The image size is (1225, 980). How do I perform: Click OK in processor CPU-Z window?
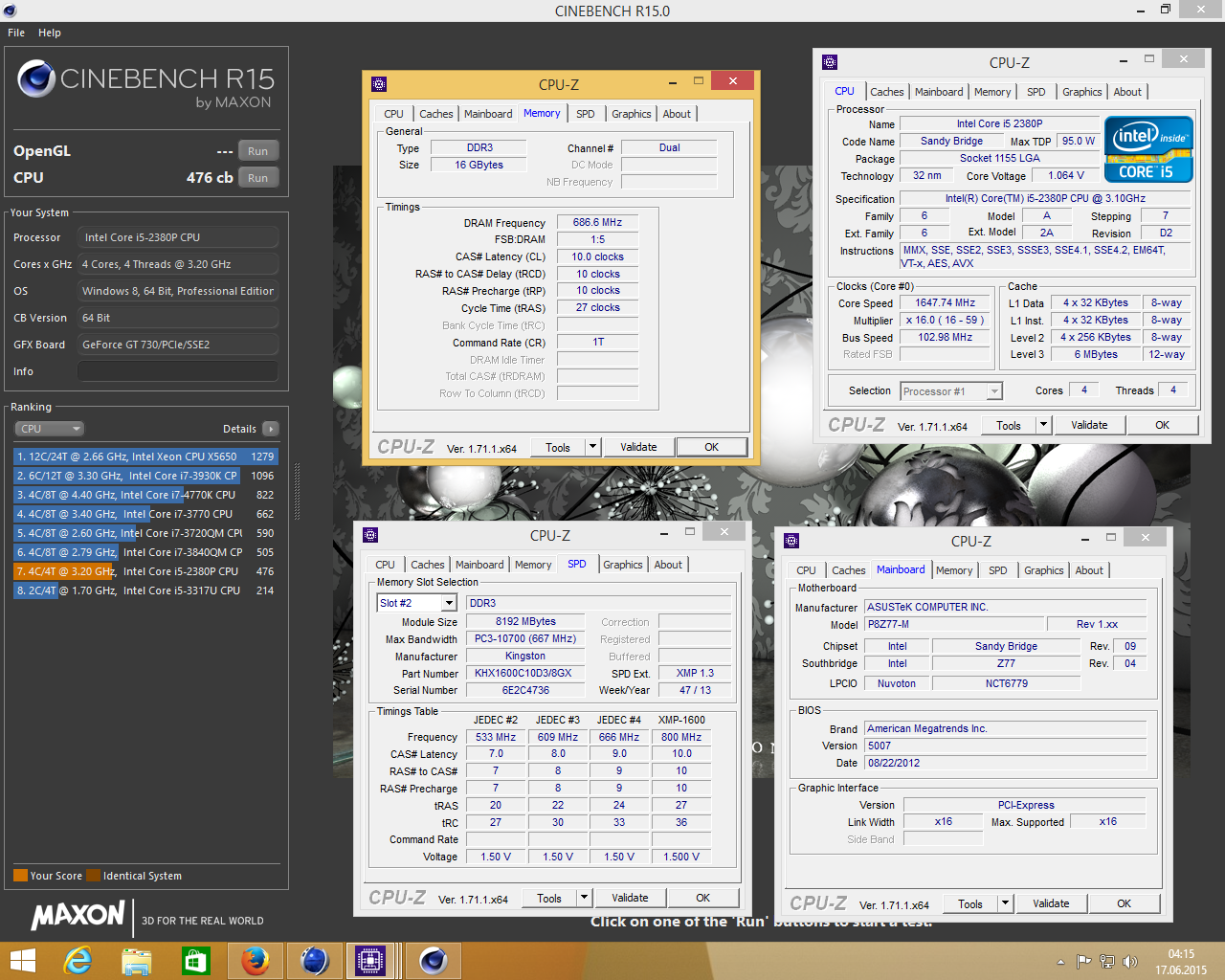coord(1162,425)
